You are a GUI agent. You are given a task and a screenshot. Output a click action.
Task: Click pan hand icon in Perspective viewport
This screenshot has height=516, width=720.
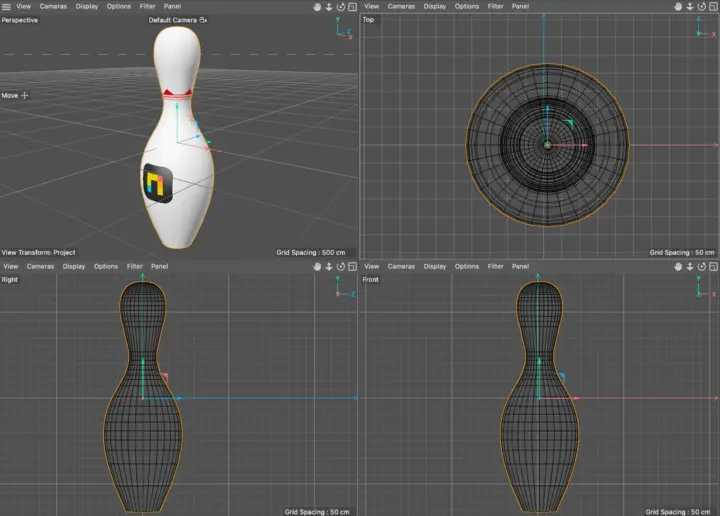(317, 7)
